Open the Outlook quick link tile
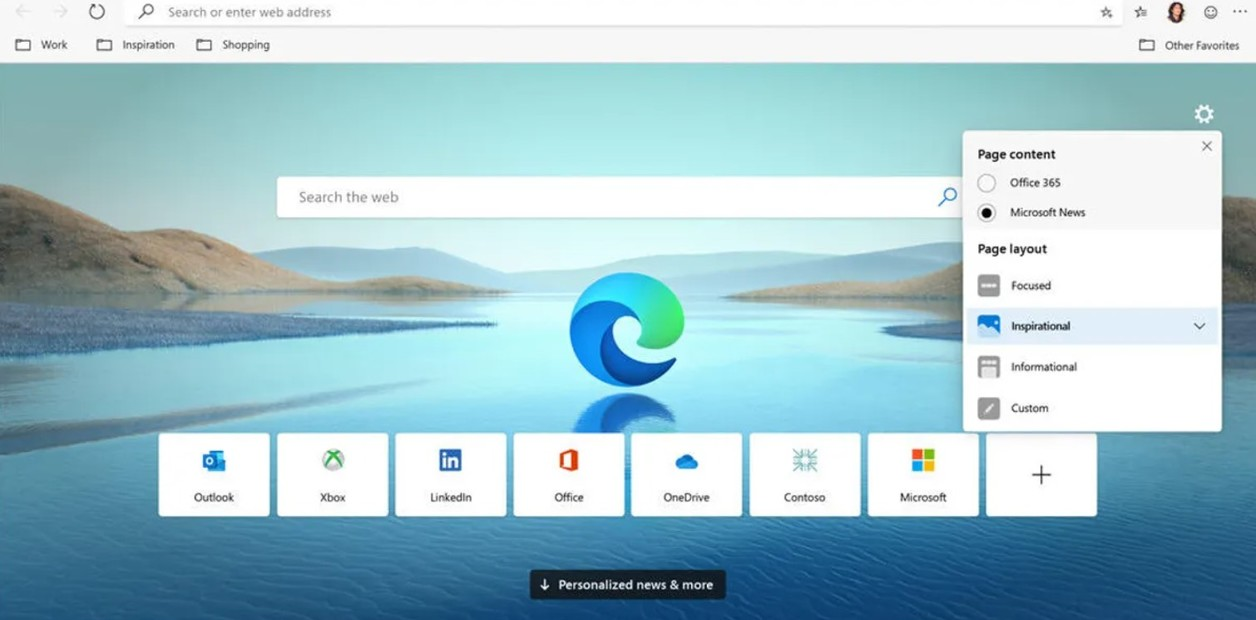Image resolution: width=1256 pixels, height=620 pixels. (x=214, y=474)
